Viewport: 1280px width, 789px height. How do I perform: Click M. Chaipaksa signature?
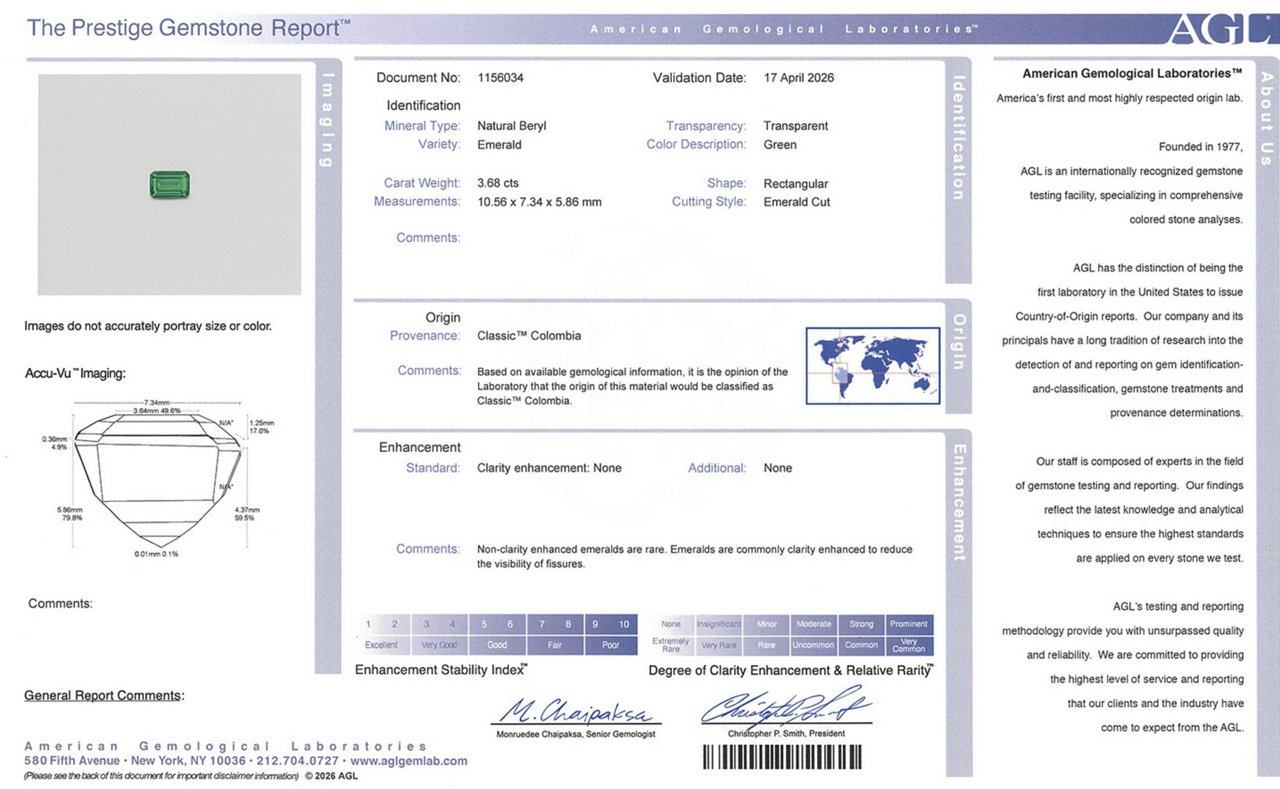577,712
